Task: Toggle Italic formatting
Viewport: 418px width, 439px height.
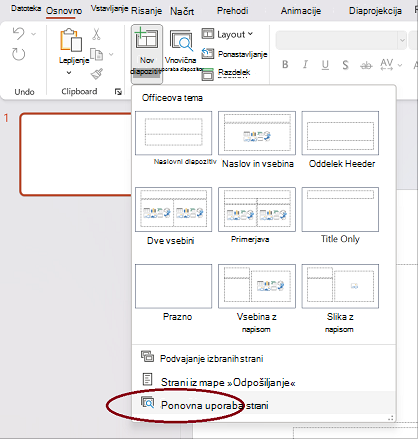Action: [305, 65]
